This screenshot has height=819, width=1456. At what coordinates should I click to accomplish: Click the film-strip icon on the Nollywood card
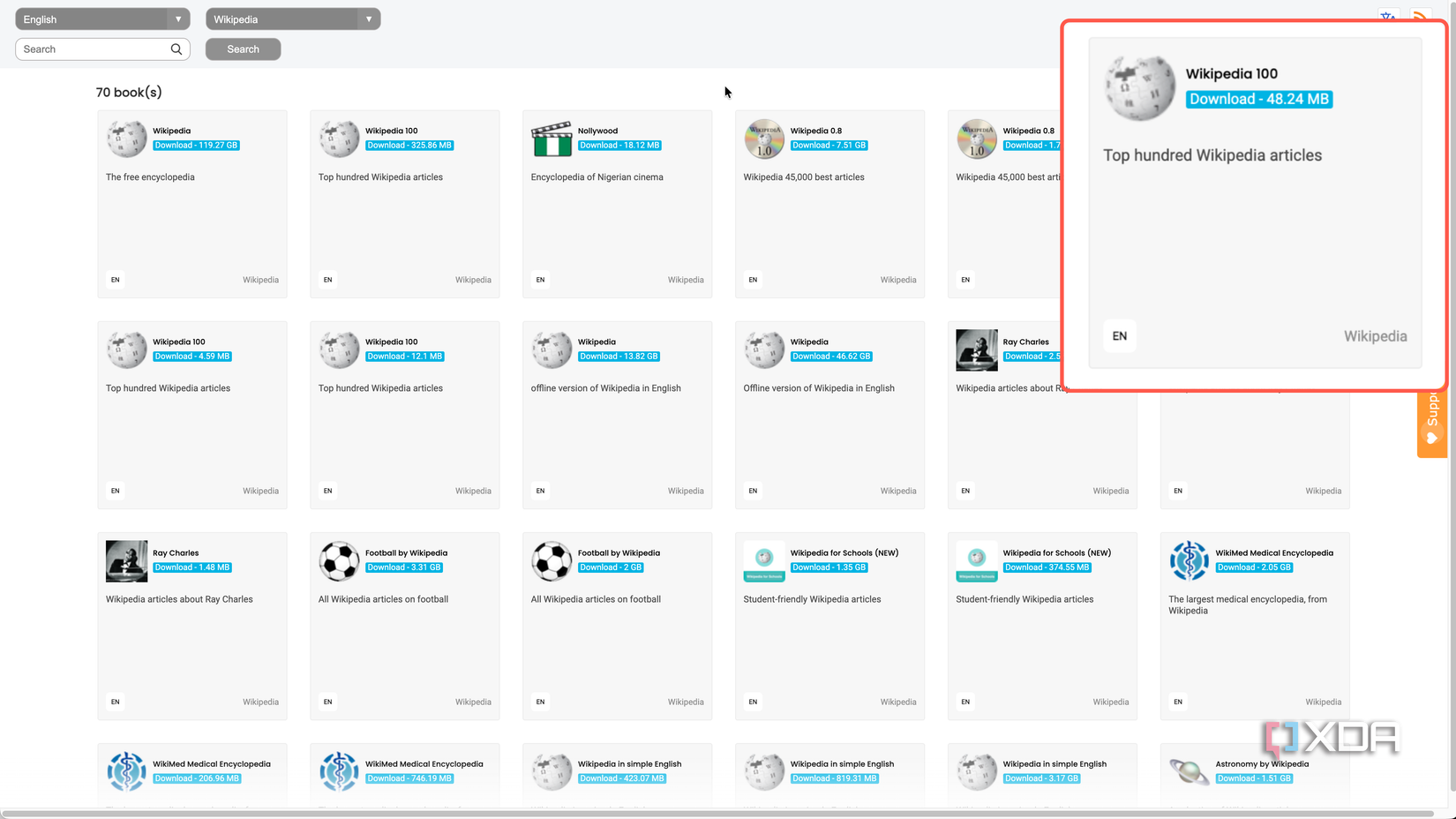pyautogui.click(x=551, y=139)
